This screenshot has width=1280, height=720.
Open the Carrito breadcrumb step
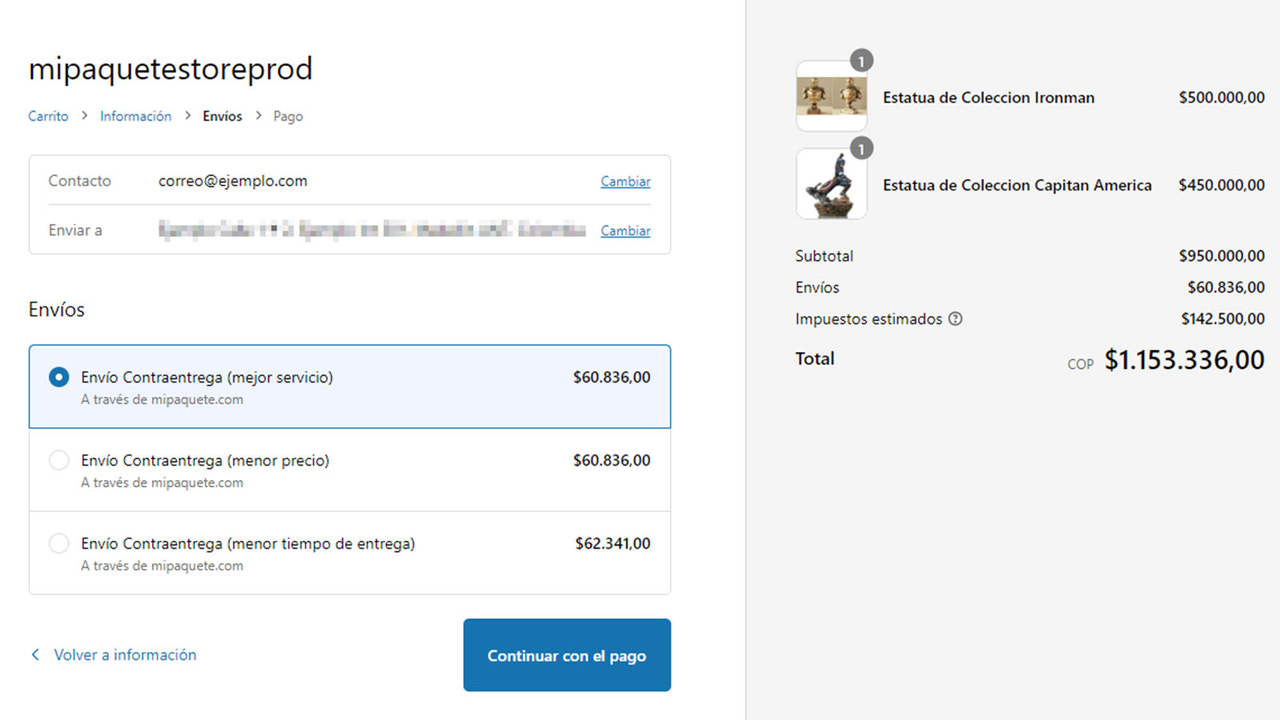point(47,116)
